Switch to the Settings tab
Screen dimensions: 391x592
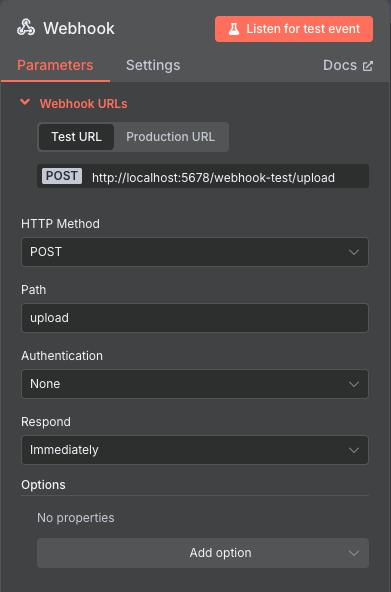(x=153, y=65)
